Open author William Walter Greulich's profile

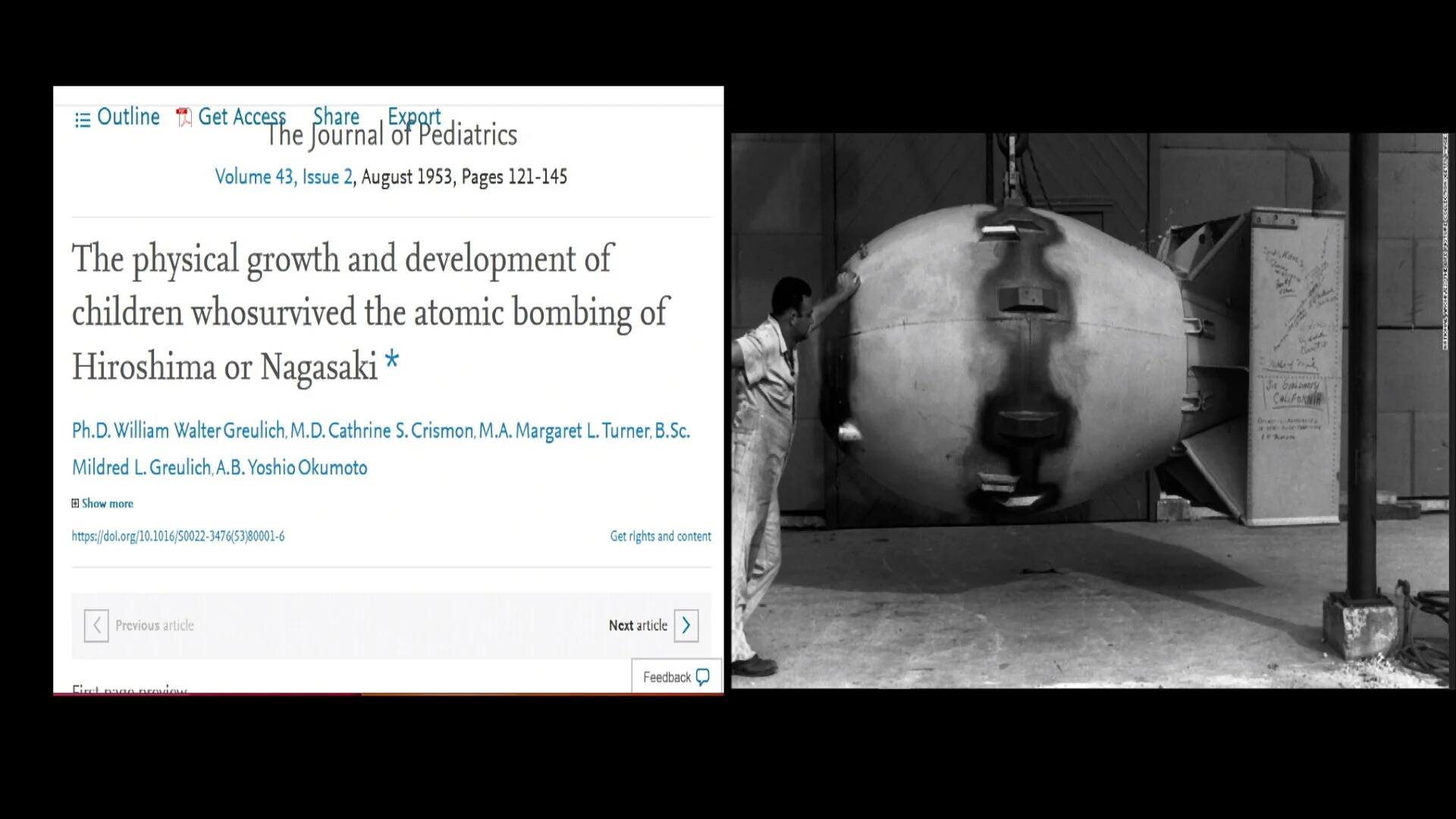(x=199, y=431)
